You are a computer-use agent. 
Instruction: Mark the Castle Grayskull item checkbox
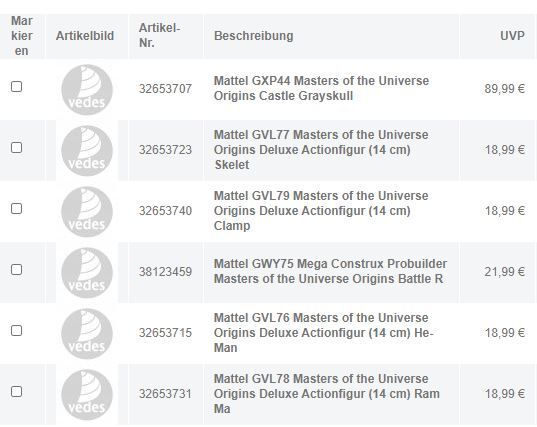(x=16, y=87)
